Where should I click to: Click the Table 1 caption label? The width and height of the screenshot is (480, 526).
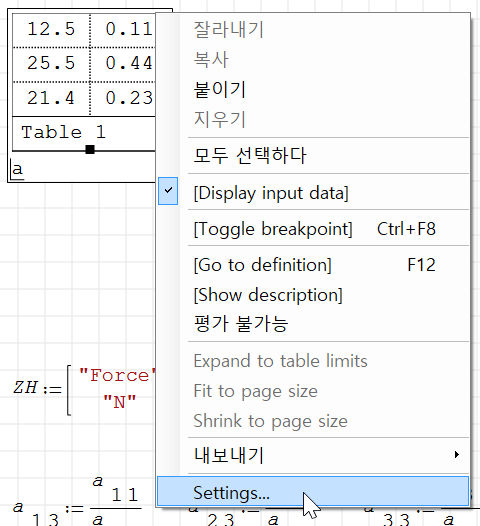pyautogui.click(x=64, y=132)
